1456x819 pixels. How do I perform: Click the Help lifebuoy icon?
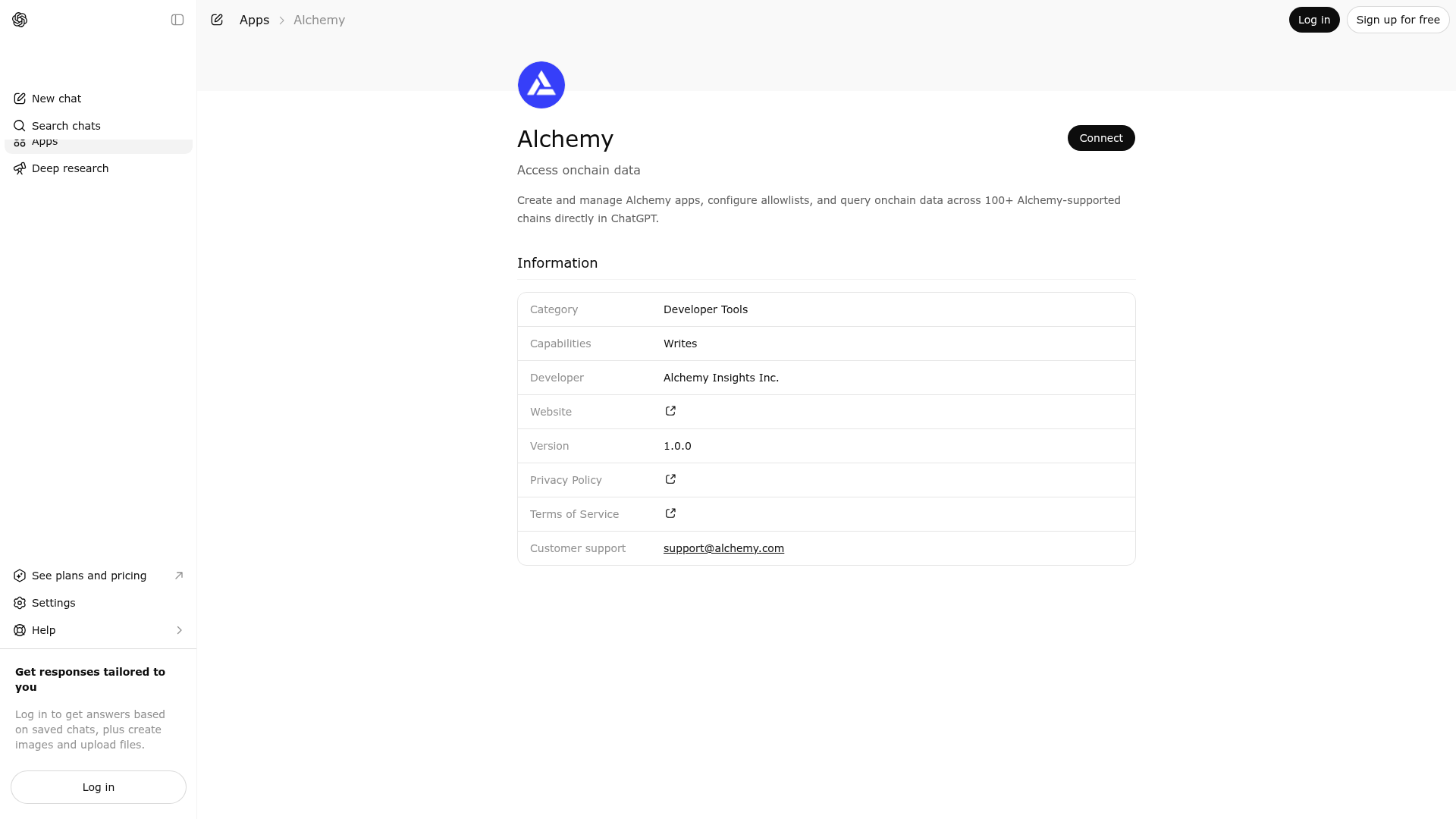20,630
